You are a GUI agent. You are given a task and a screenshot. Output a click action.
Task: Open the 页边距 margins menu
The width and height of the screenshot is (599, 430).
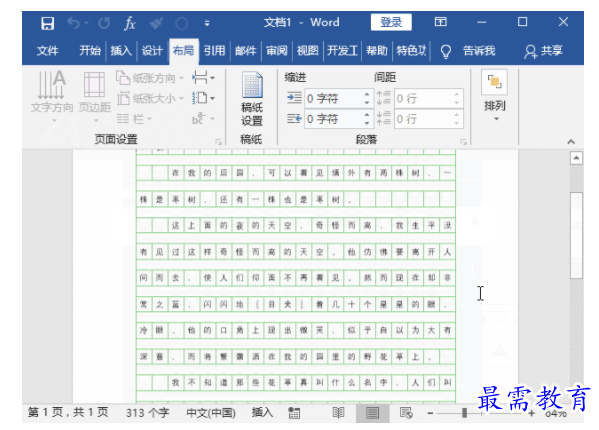point(94,97)
